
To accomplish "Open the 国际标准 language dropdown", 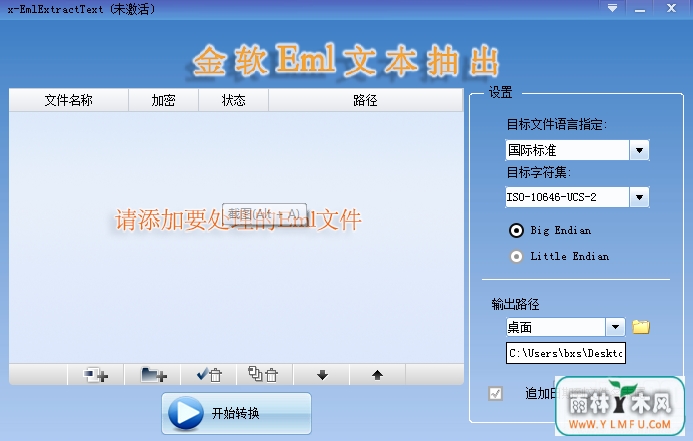I will tap(639, 150).
